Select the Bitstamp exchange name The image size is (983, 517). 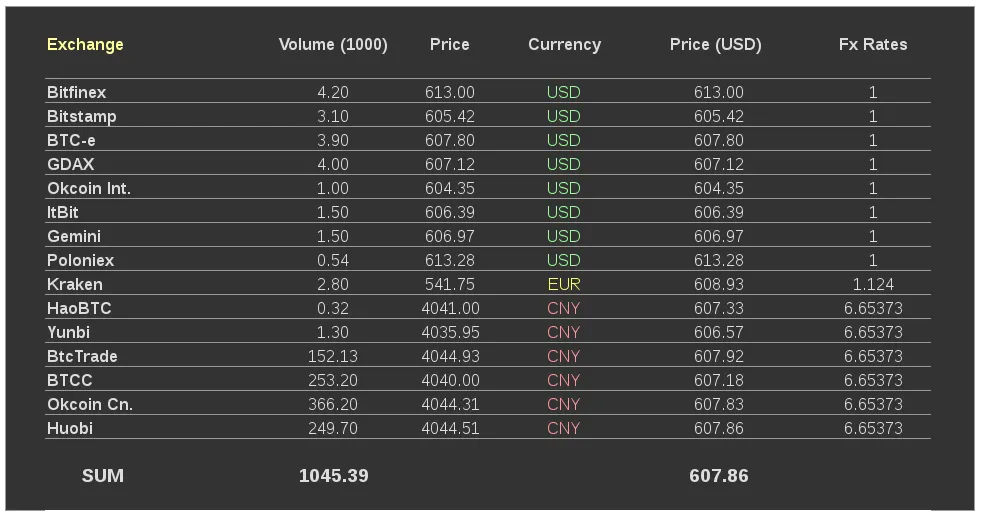point(81,117)
